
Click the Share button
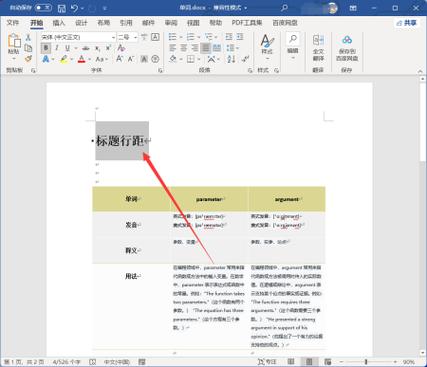pyautogui.click(x=407, y=23)
